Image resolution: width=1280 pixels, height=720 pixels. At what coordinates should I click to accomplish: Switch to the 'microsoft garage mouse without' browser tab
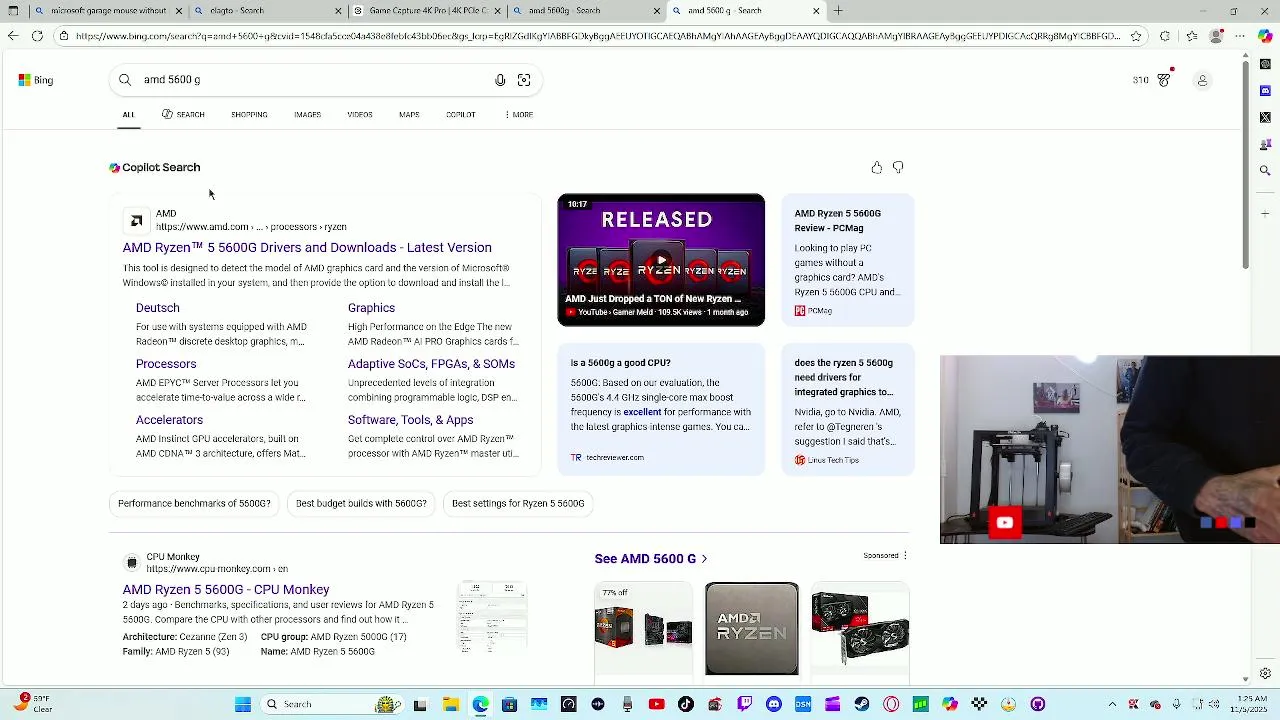pos(109,11)
